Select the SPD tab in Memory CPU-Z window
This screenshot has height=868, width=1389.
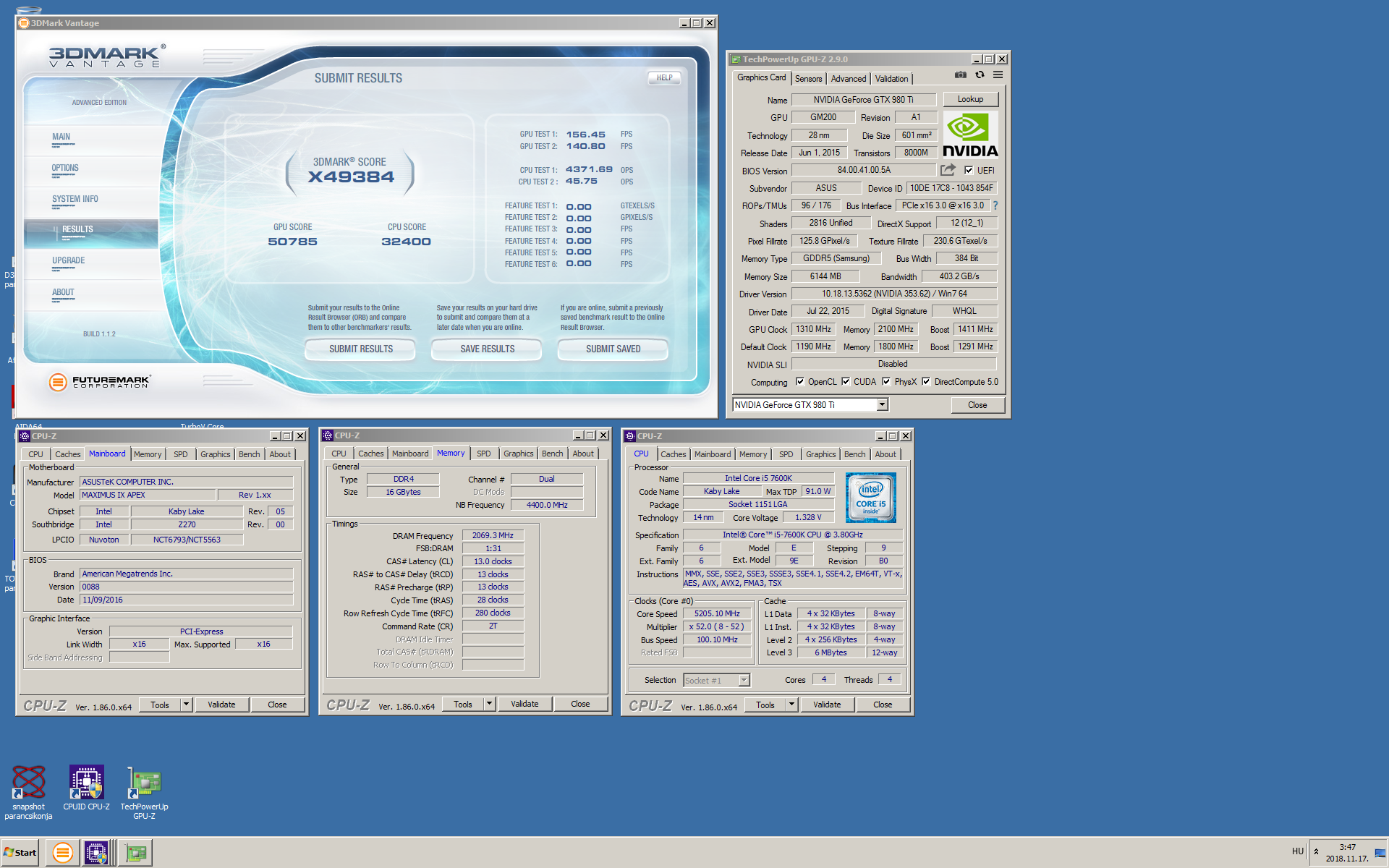point(483,454)
